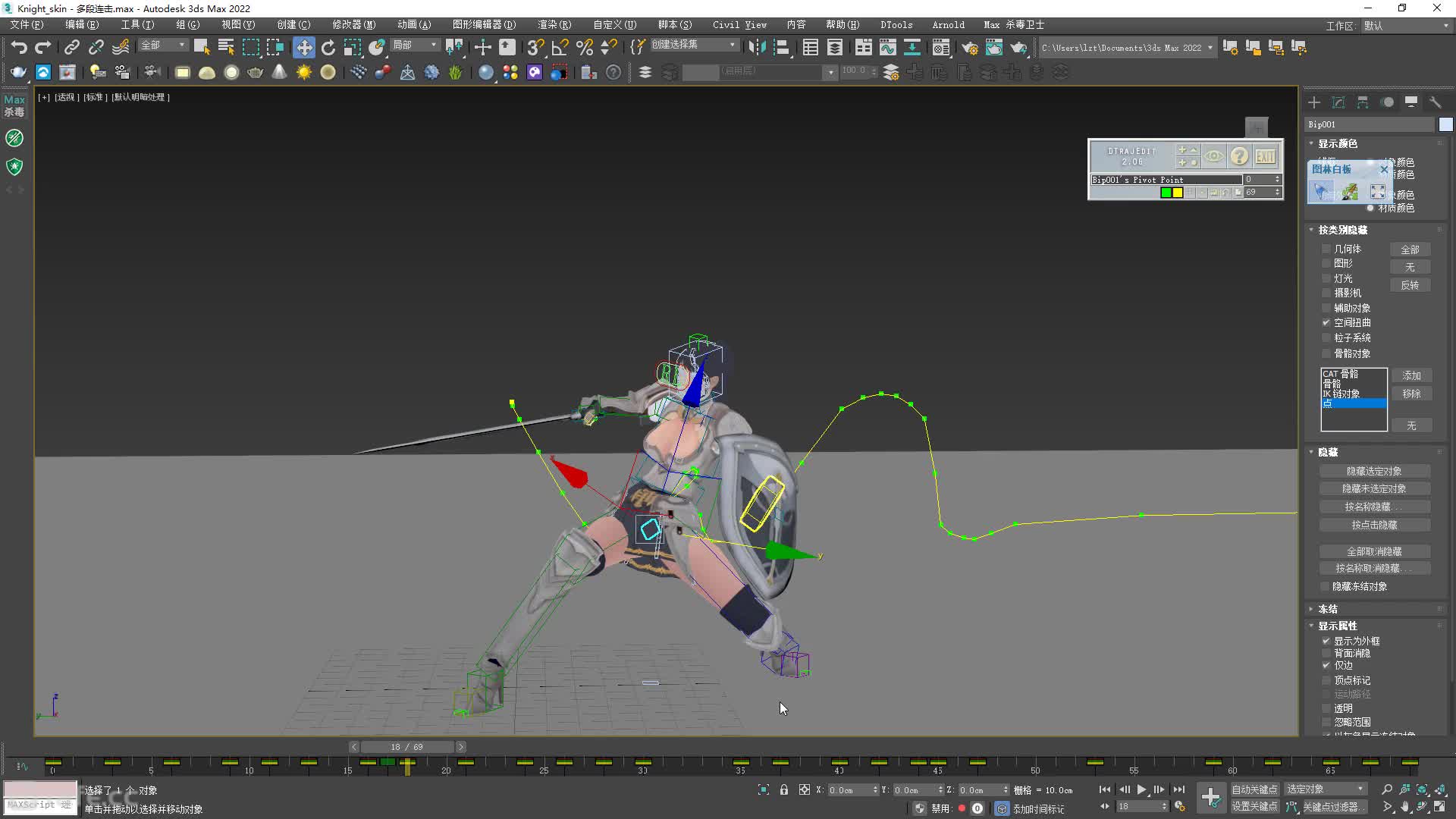Enable the 灯光 hide category checkbox

1326,278
